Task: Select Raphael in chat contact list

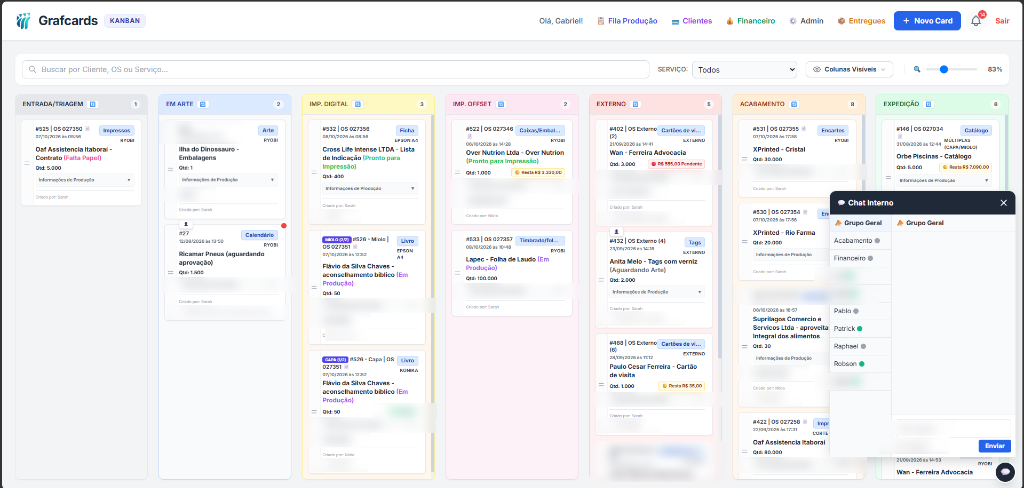Action: [x=860, y=346]
